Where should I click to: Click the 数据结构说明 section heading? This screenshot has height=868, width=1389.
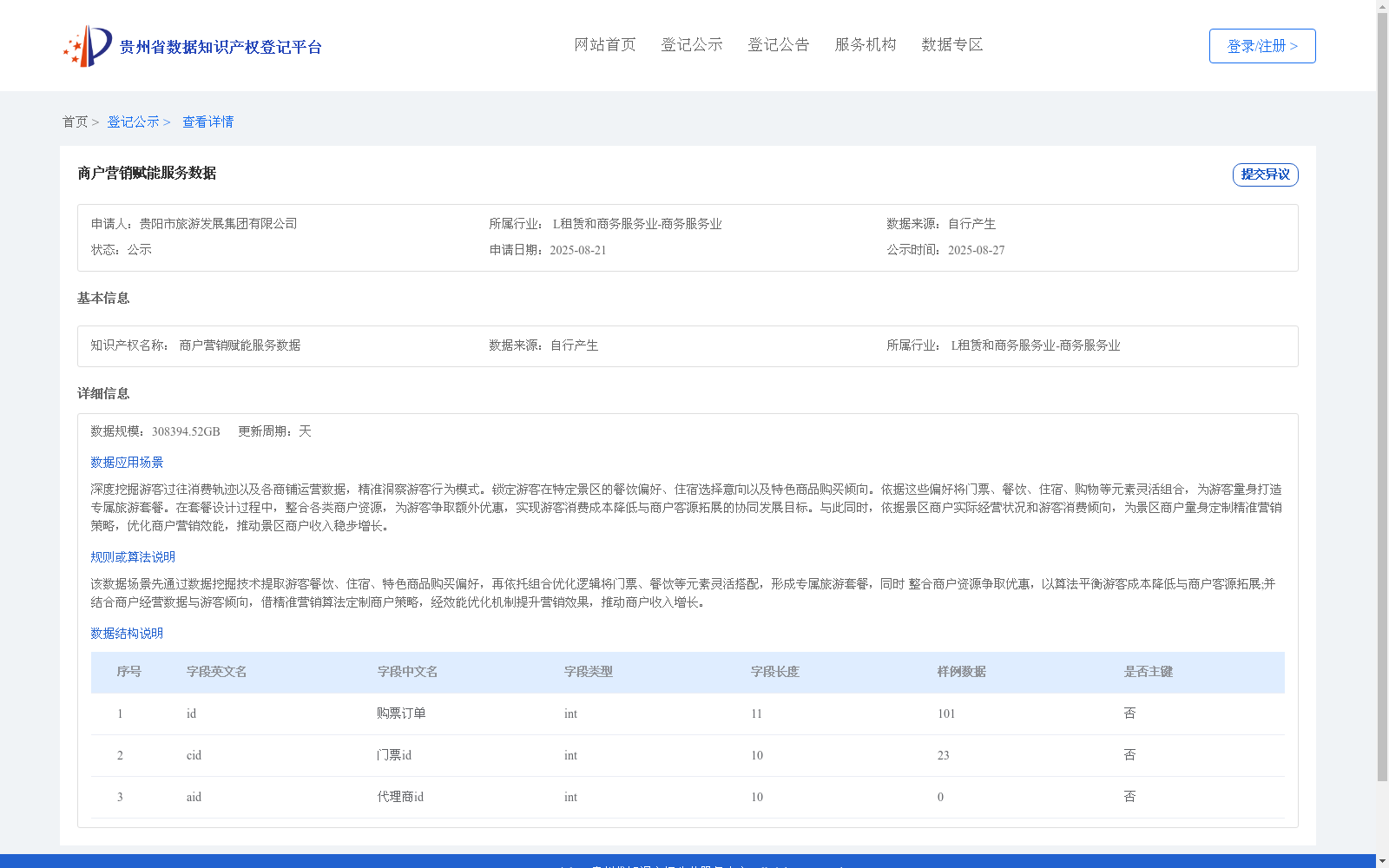pyautogui.click(x=127, y=634)
